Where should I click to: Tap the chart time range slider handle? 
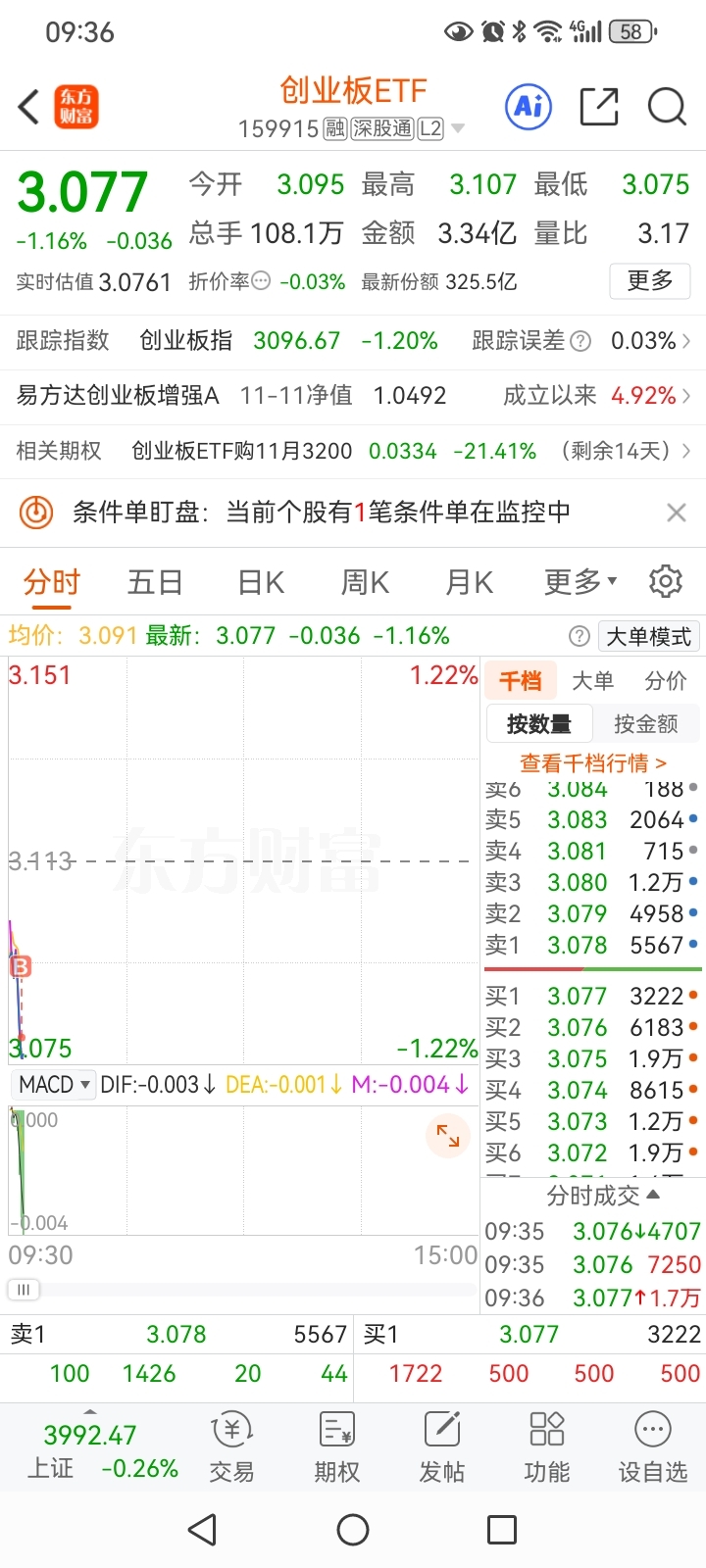tap(24, 1290)
